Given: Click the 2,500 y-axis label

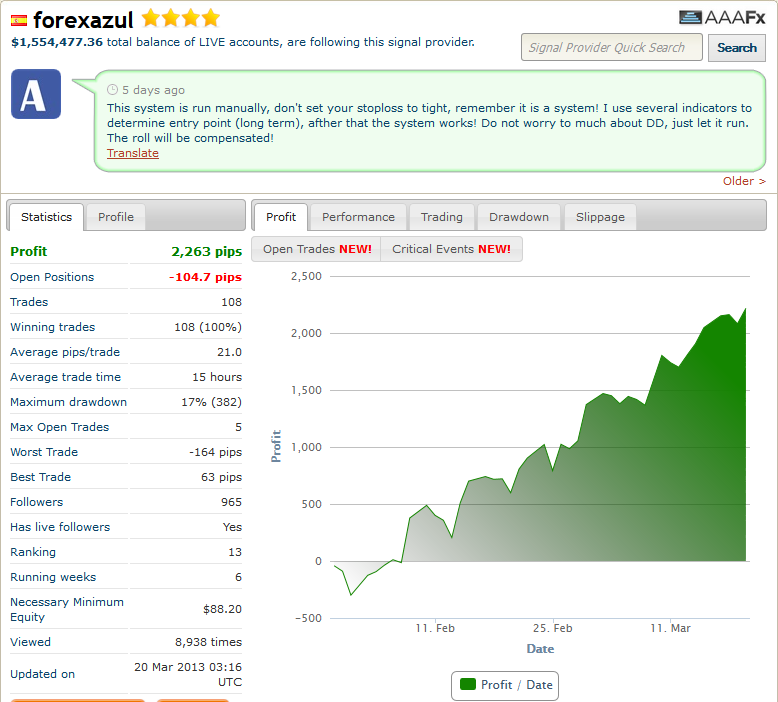Looking at the screenshot, I should click(x=306, y=276).
